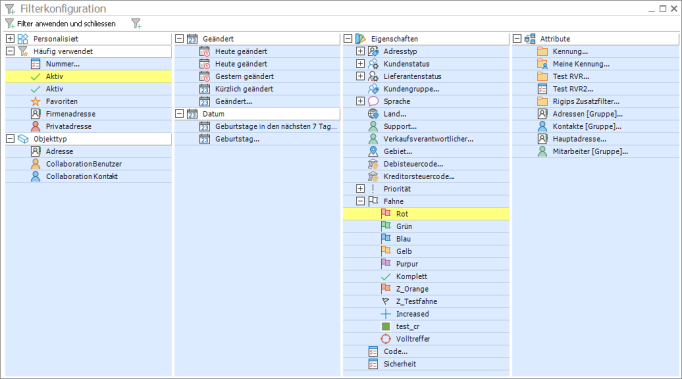Click the orange user icon for CollaborationBenutzer
The height and width of the screenshot is (379, 682).
36,164
